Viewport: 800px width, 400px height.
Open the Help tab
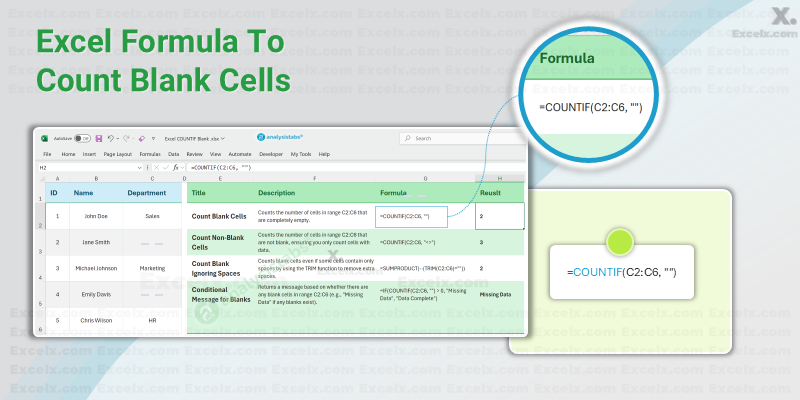point(324,154)
